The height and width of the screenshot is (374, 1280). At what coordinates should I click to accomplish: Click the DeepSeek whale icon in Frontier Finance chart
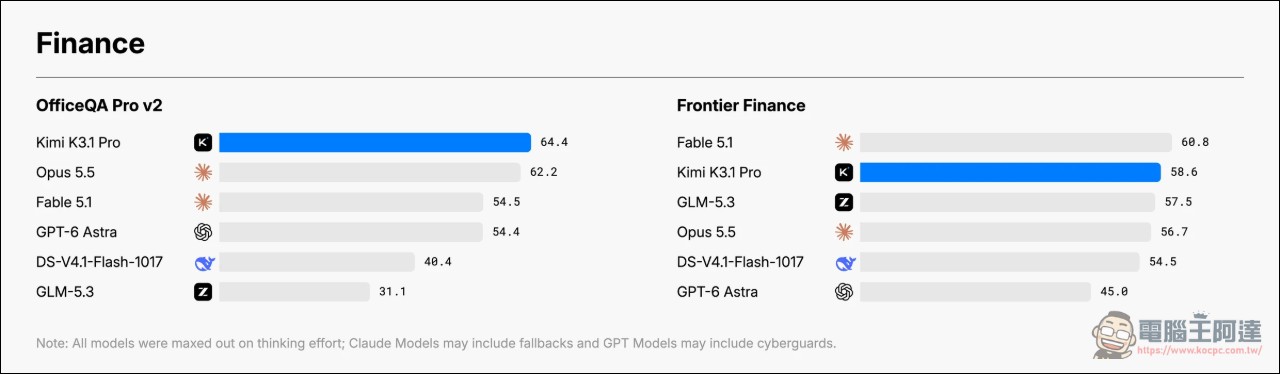(x=844, y=263)
